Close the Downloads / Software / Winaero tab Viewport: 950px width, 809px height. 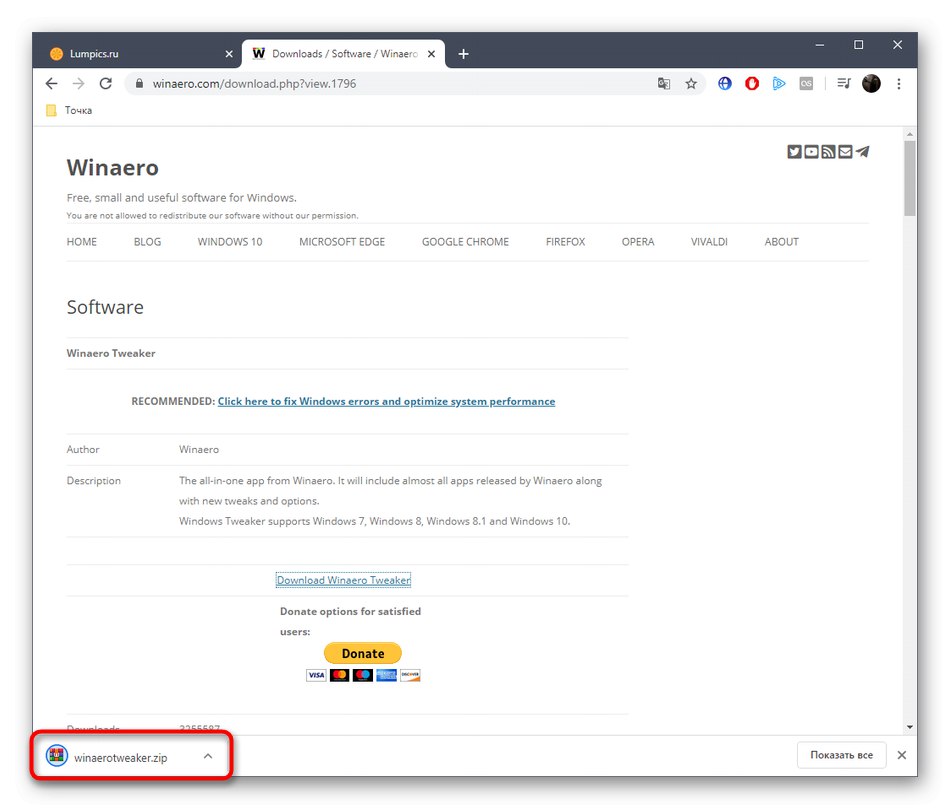pyautogui.click(x=431, y=54)
